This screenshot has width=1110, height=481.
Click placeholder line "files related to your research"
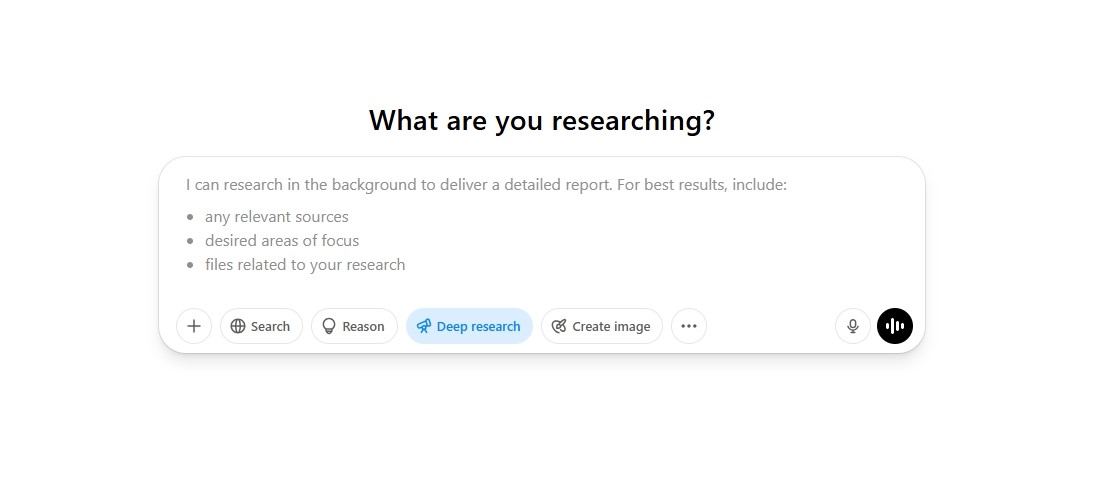[x=305, y=265]
